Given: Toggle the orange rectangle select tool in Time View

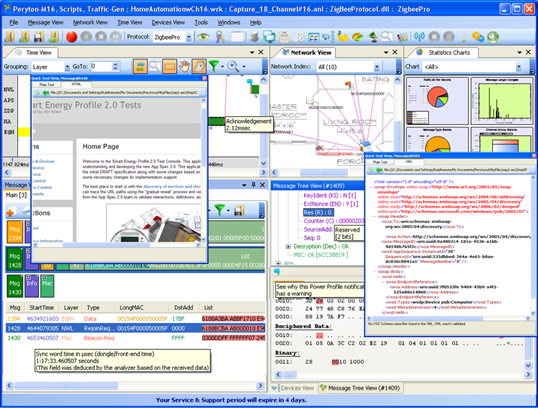Looking at the screenshot, I should pos(169,66).
